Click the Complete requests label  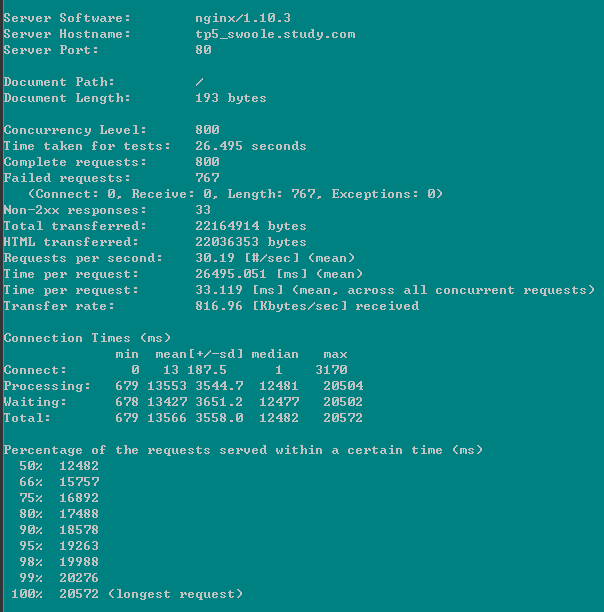[x=75, y=162]
